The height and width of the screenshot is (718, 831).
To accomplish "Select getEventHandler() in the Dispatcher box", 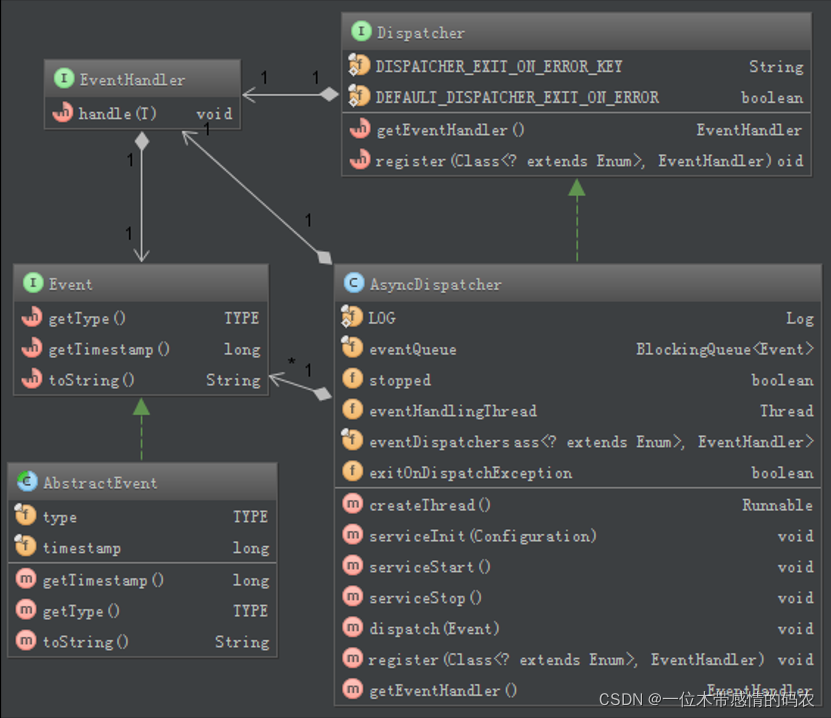I will (450, 130).
